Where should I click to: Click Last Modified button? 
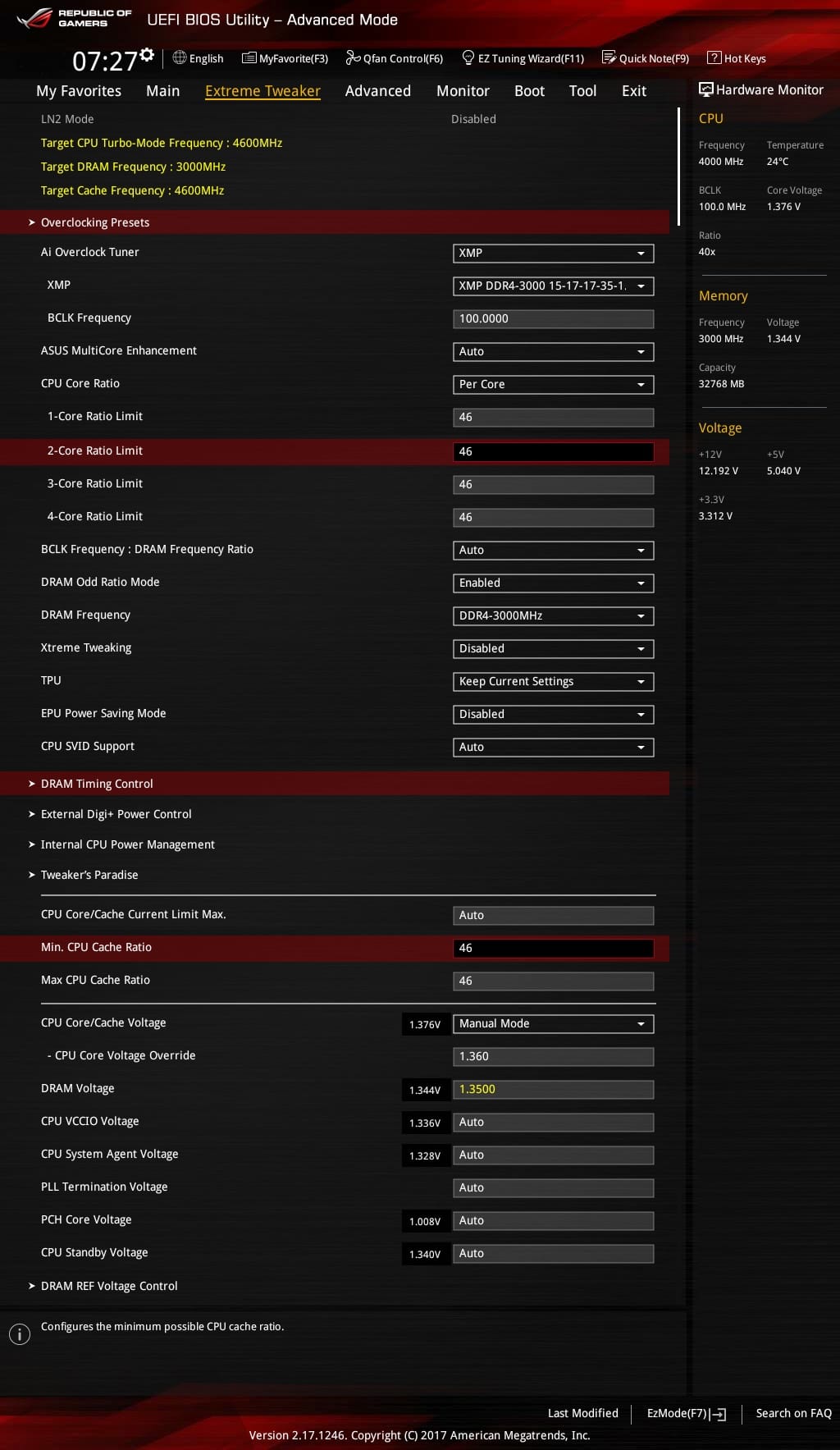(583, 1413)
